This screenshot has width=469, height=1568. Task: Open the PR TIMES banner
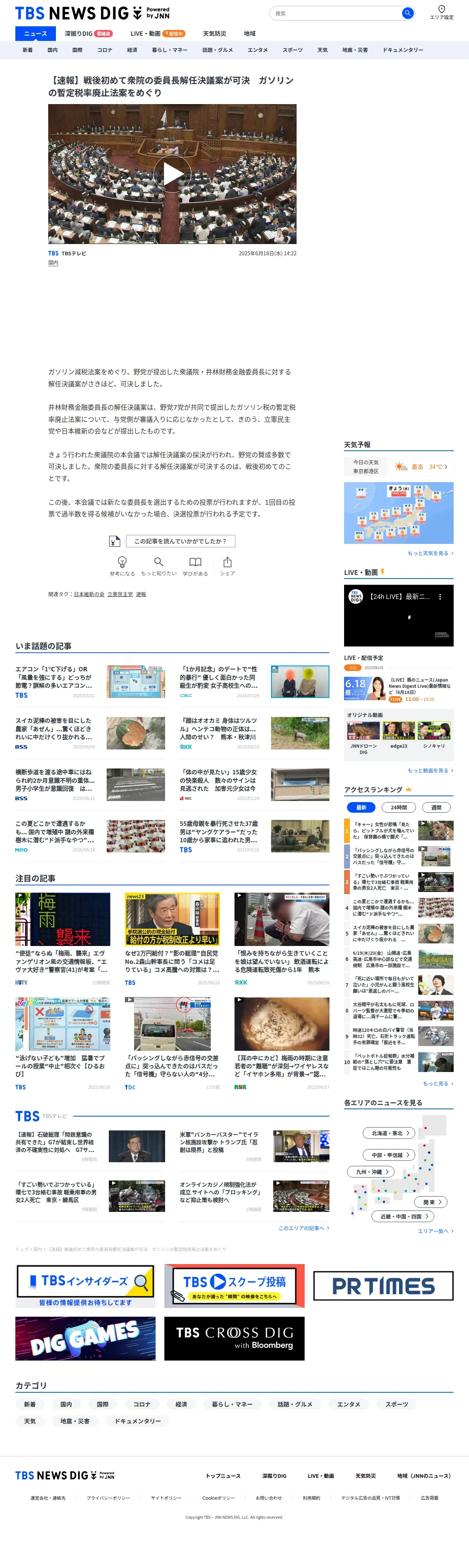(x=383, y=1286)
